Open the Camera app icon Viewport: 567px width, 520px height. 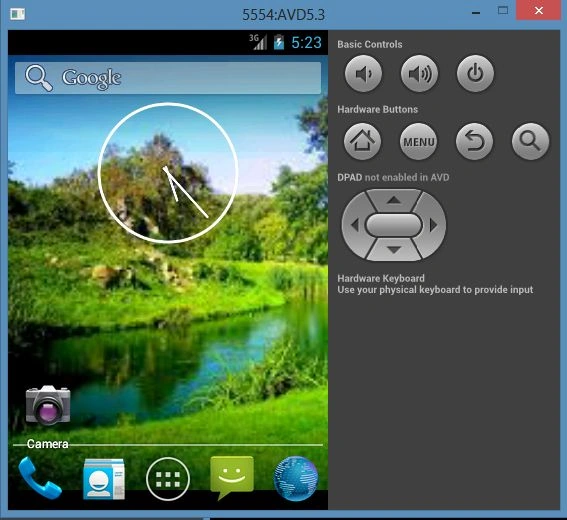(x=48, y=405)
